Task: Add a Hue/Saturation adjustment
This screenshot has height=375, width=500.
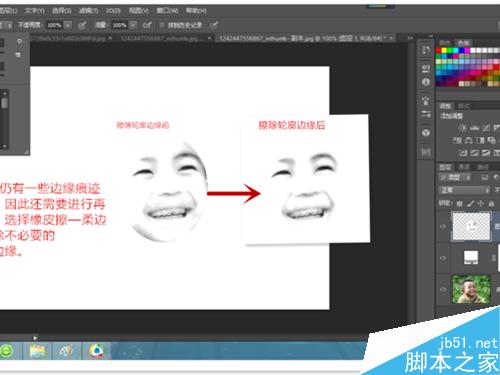Action: pyautogui.click(x=457, y=140)
